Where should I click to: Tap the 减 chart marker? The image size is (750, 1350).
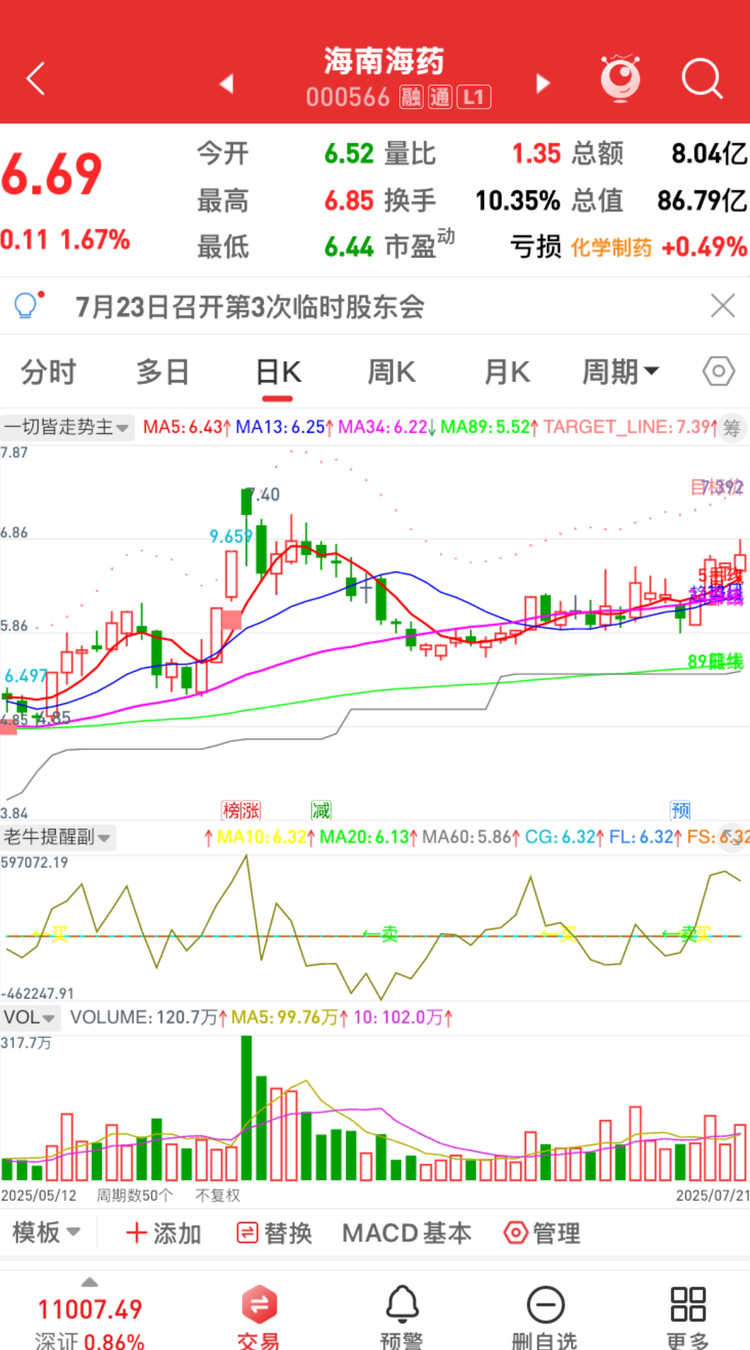321,810
